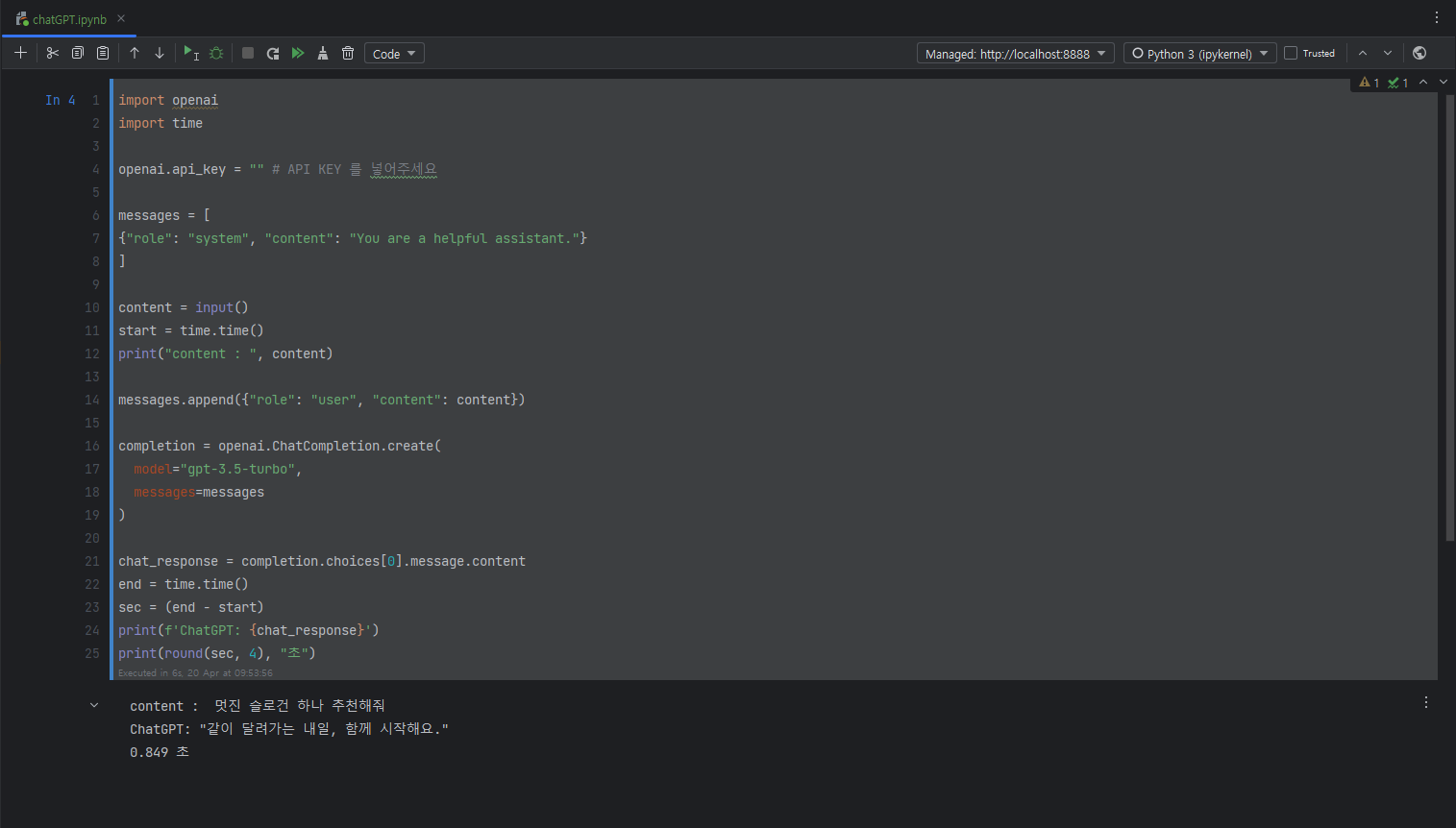Open the Python 3 (ipykernel) kernel selector

pyautogui.click(x=1200, y=54)
